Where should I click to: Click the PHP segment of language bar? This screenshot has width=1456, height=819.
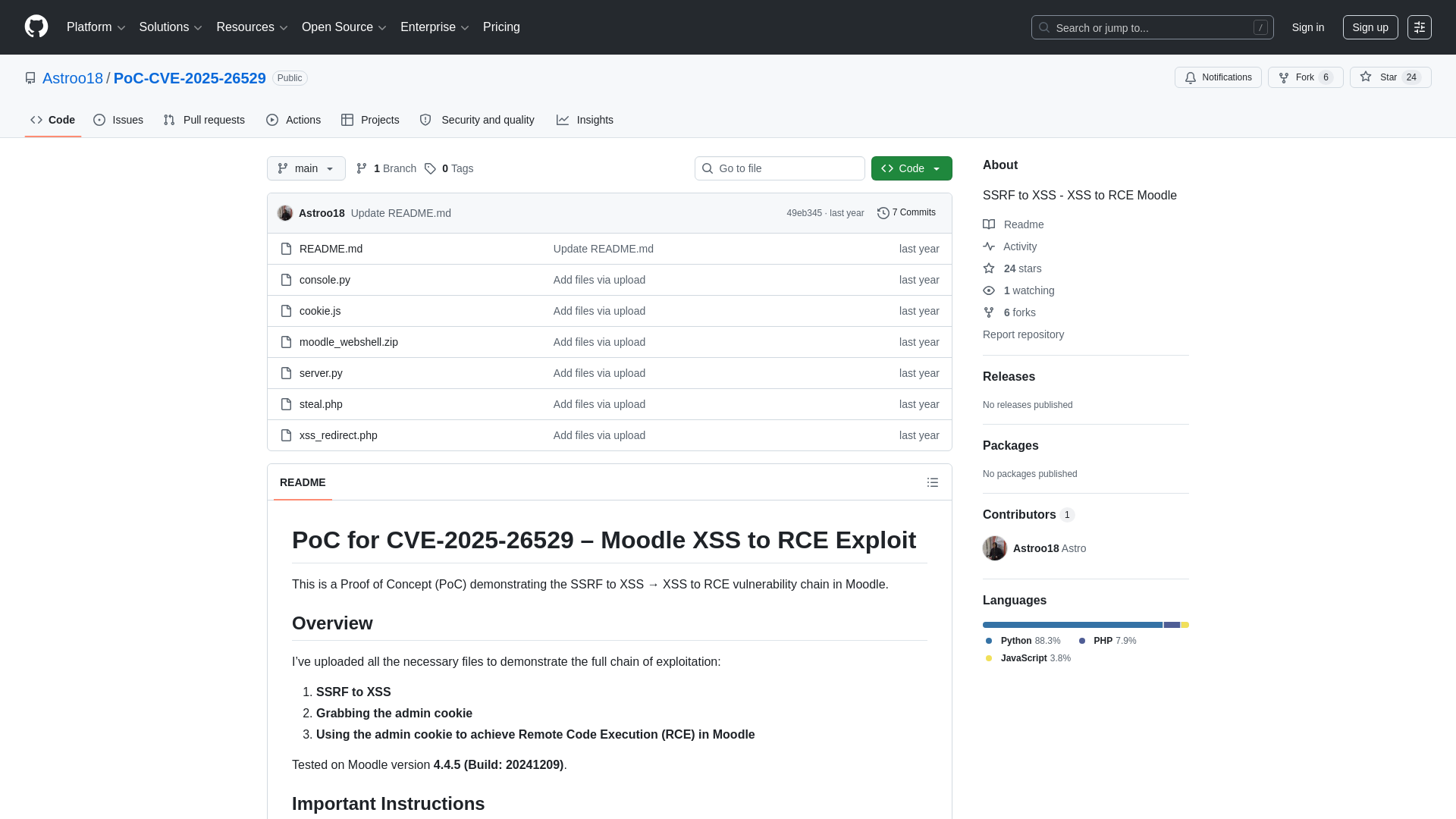1172,625
